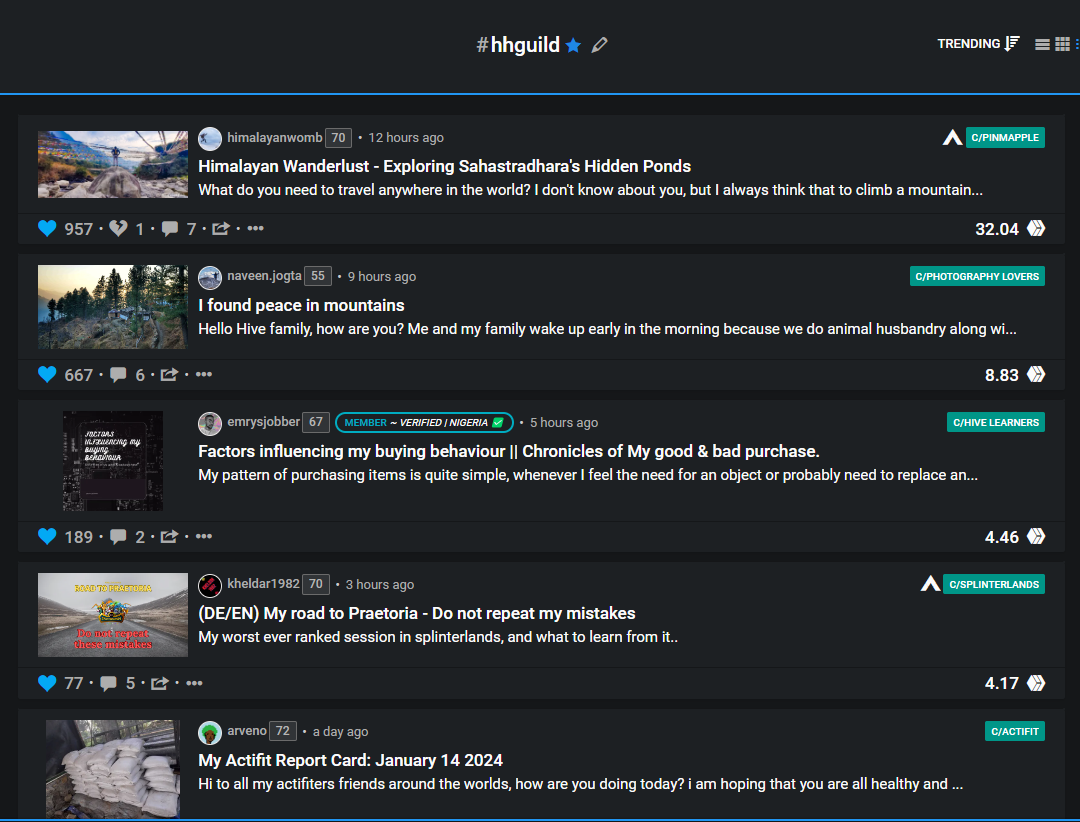1080x822 pixels.
Task: Show payout details for 8.83
Action: click(x=1001, y=375)
